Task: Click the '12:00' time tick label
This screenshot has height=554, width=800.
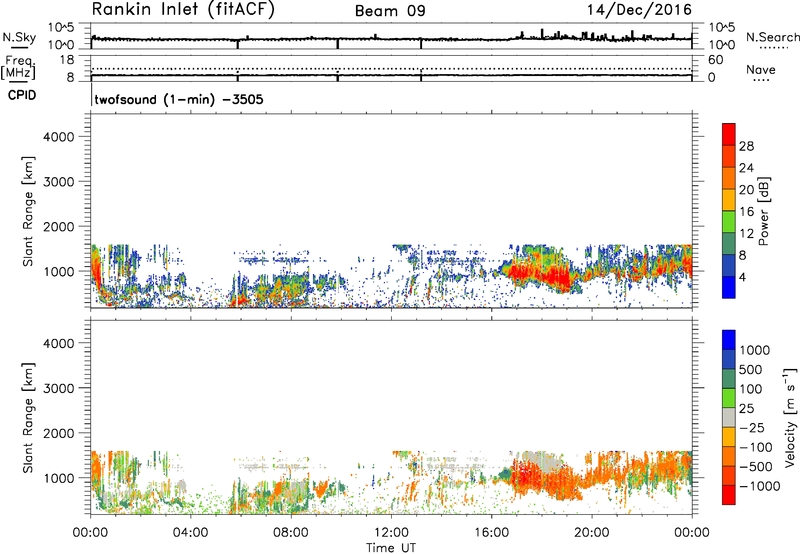Action: tap(391, 533)
